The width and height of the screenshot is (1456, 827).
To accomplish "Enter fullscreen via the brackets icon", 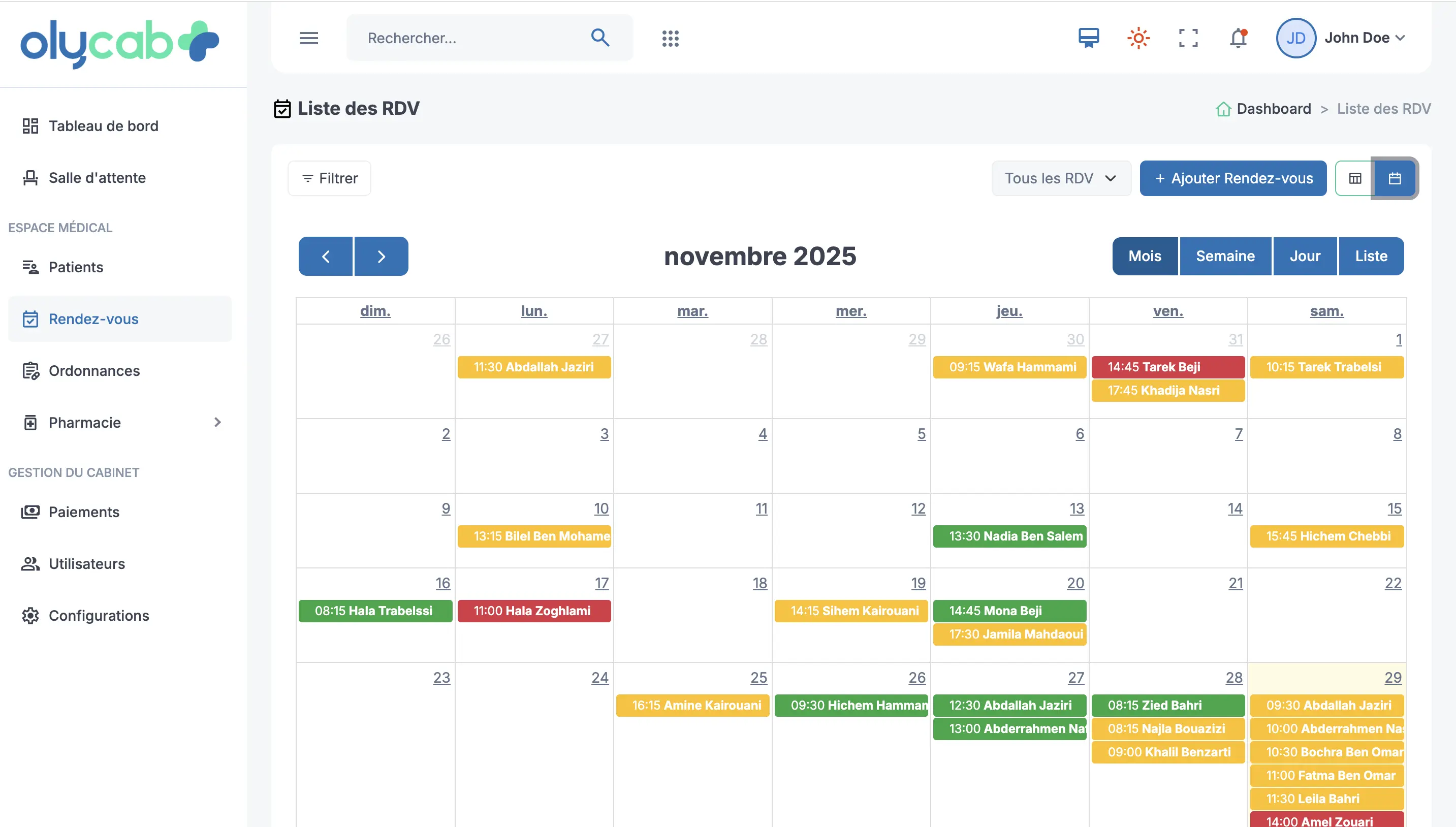I will (x=1188, y=38).
